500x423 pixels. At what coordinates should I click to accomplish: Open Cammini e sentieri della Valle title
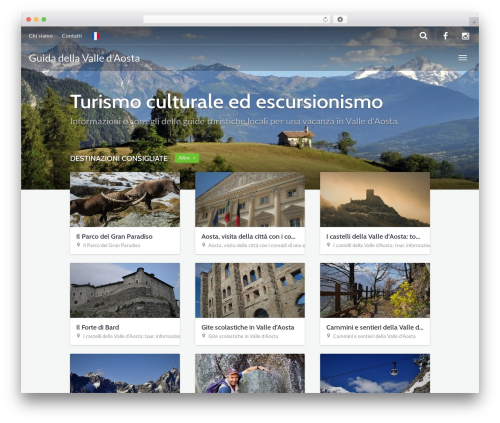(375, 327)
